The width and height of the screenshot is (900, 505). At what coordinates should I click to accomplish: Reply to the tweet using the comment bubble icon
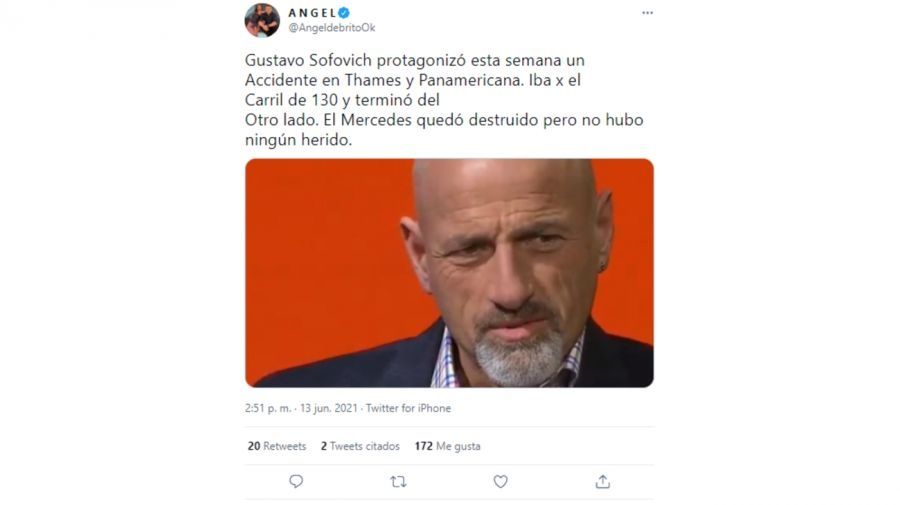pyautogui.click(x=296, y=481)
